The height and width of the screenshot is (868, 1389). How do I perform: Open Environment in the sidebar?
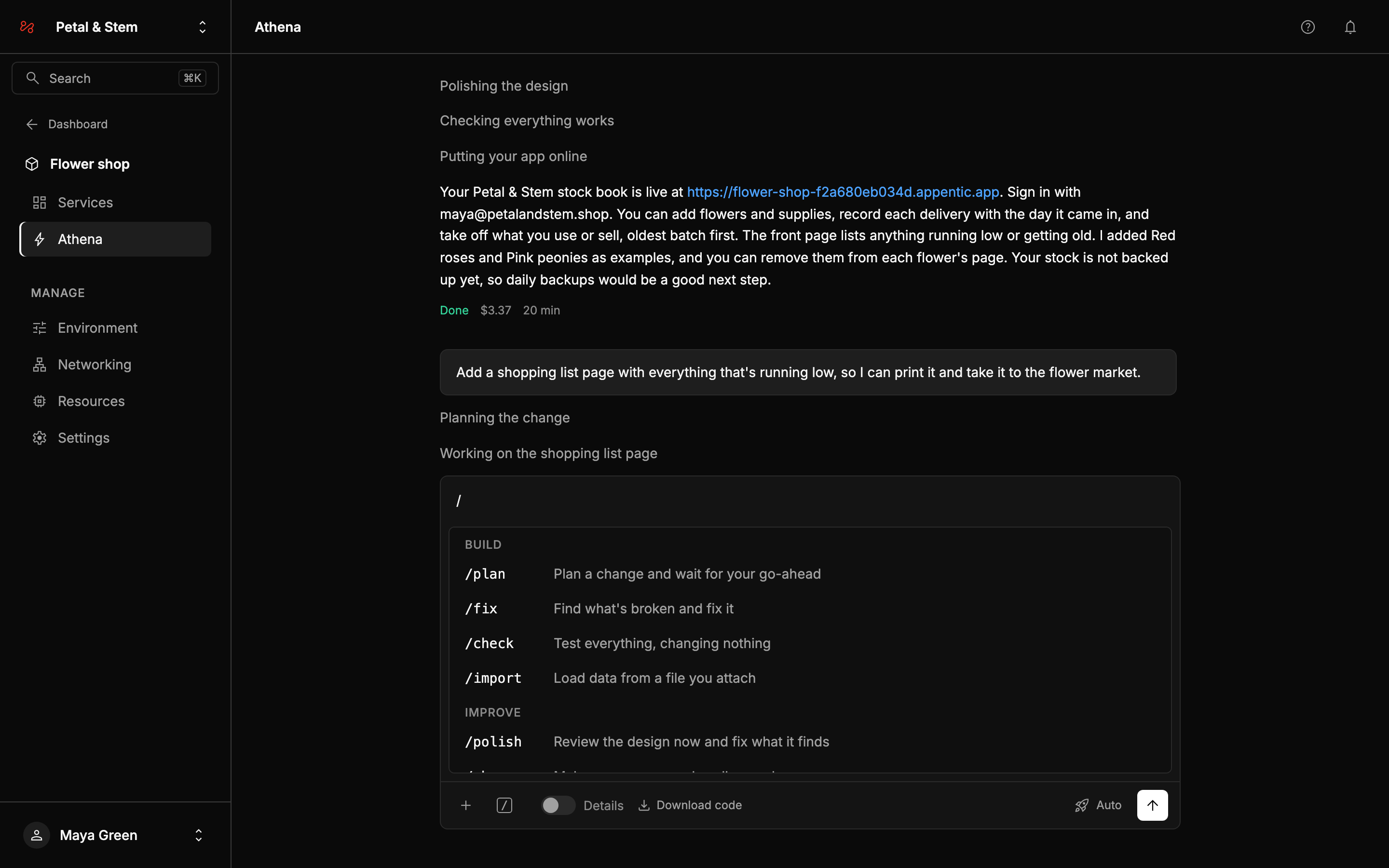115,328
